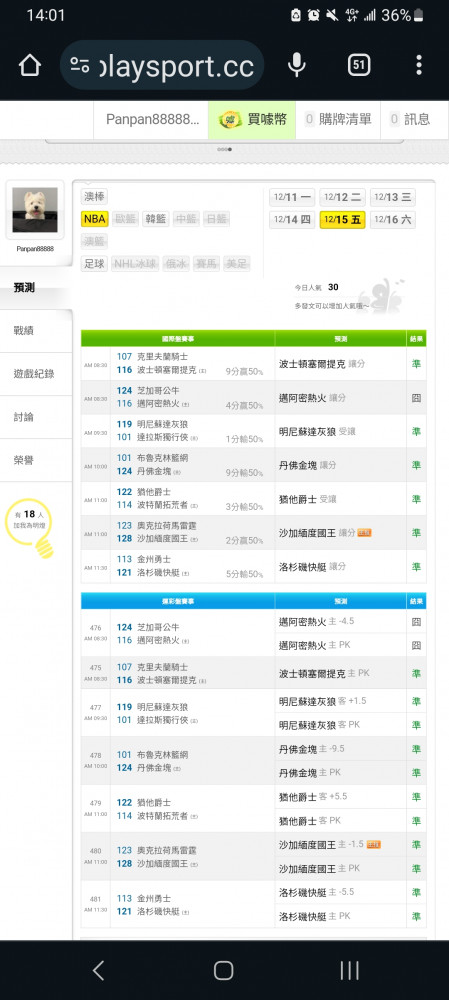The height and width of the screenshot is (1000, 449).
Task: Tap the Android home navigation button
Action: [x=223, y=971]
